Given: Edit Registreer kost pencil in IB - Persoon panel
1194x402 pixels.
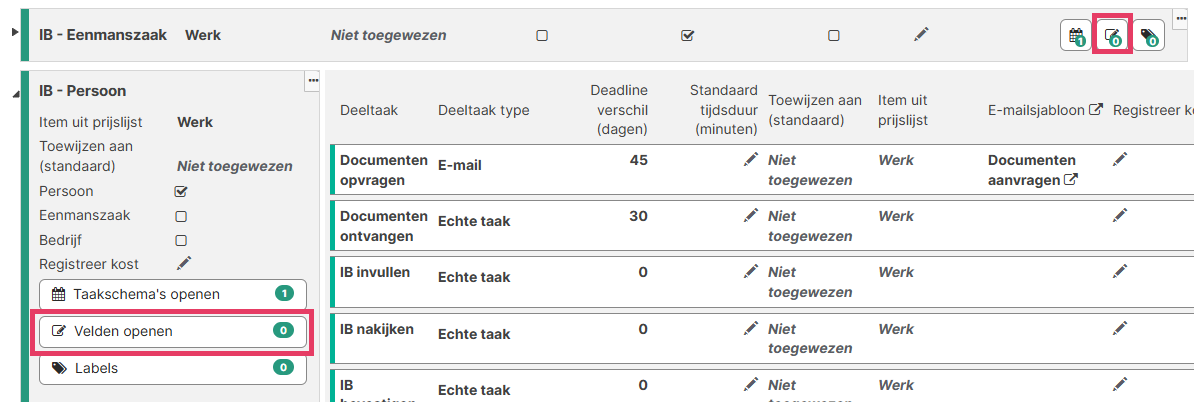Looking at the screenshot, I should coord(183,263).
